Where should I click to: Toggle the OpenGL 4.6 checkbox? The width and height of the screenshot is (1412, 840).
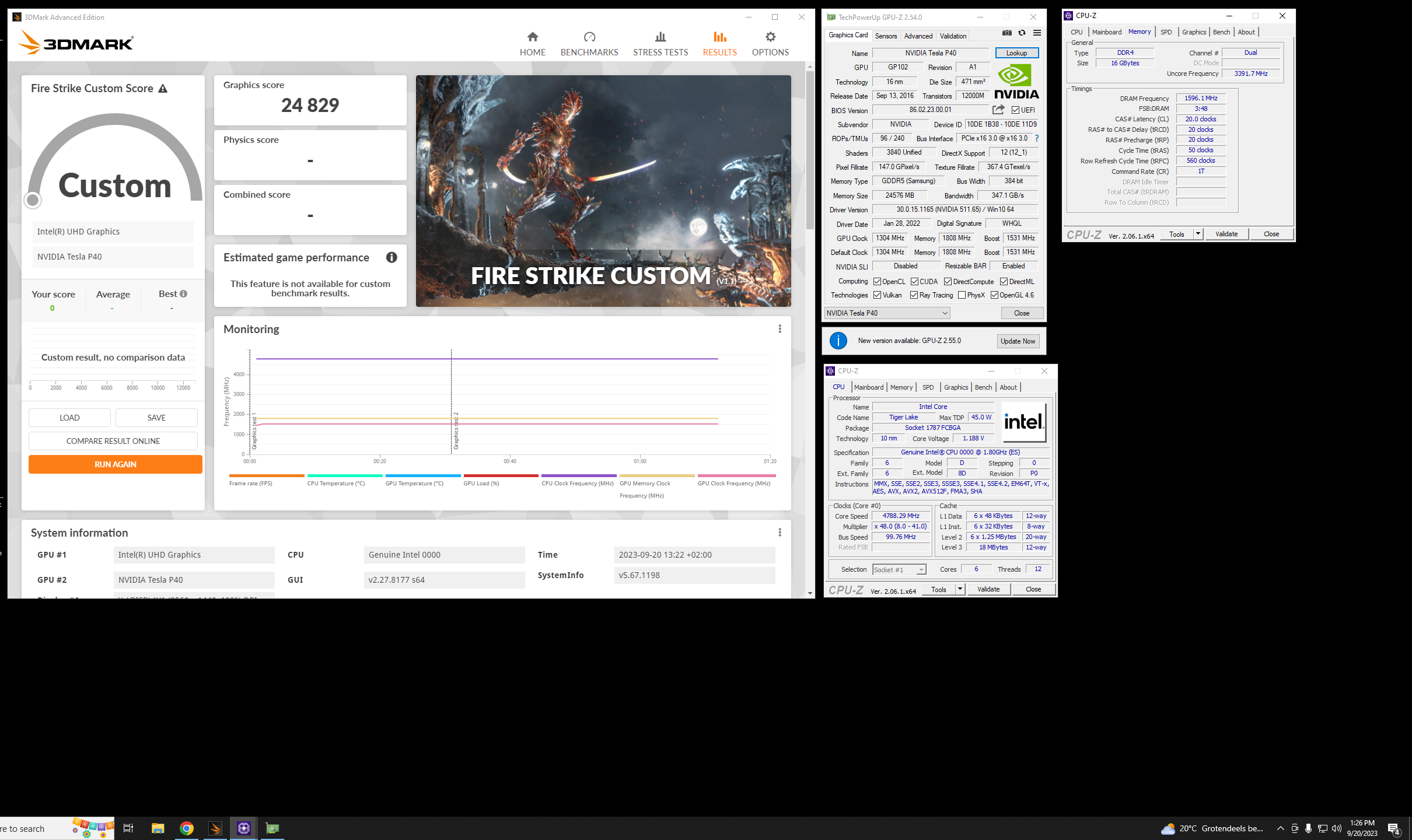tap(994, 295)
